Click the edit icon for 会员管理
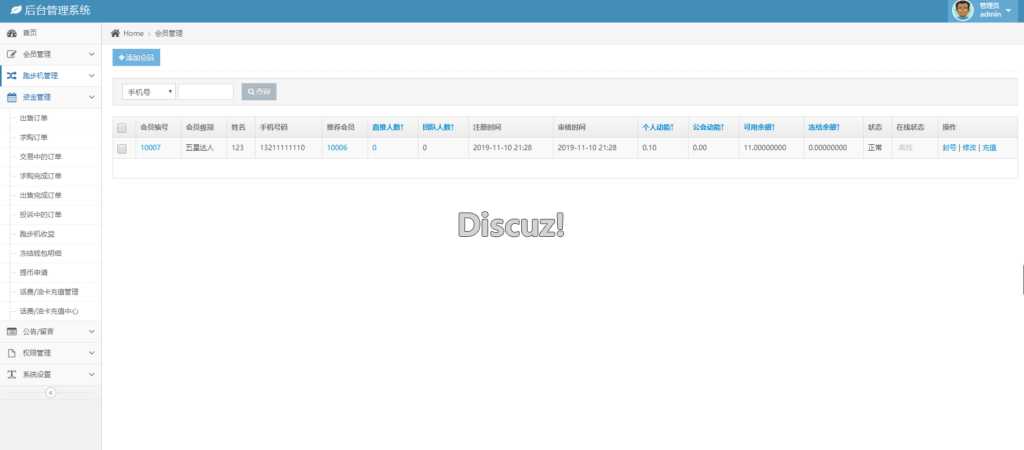Viewport: 1024px width, 450px height. click(12, 54)
